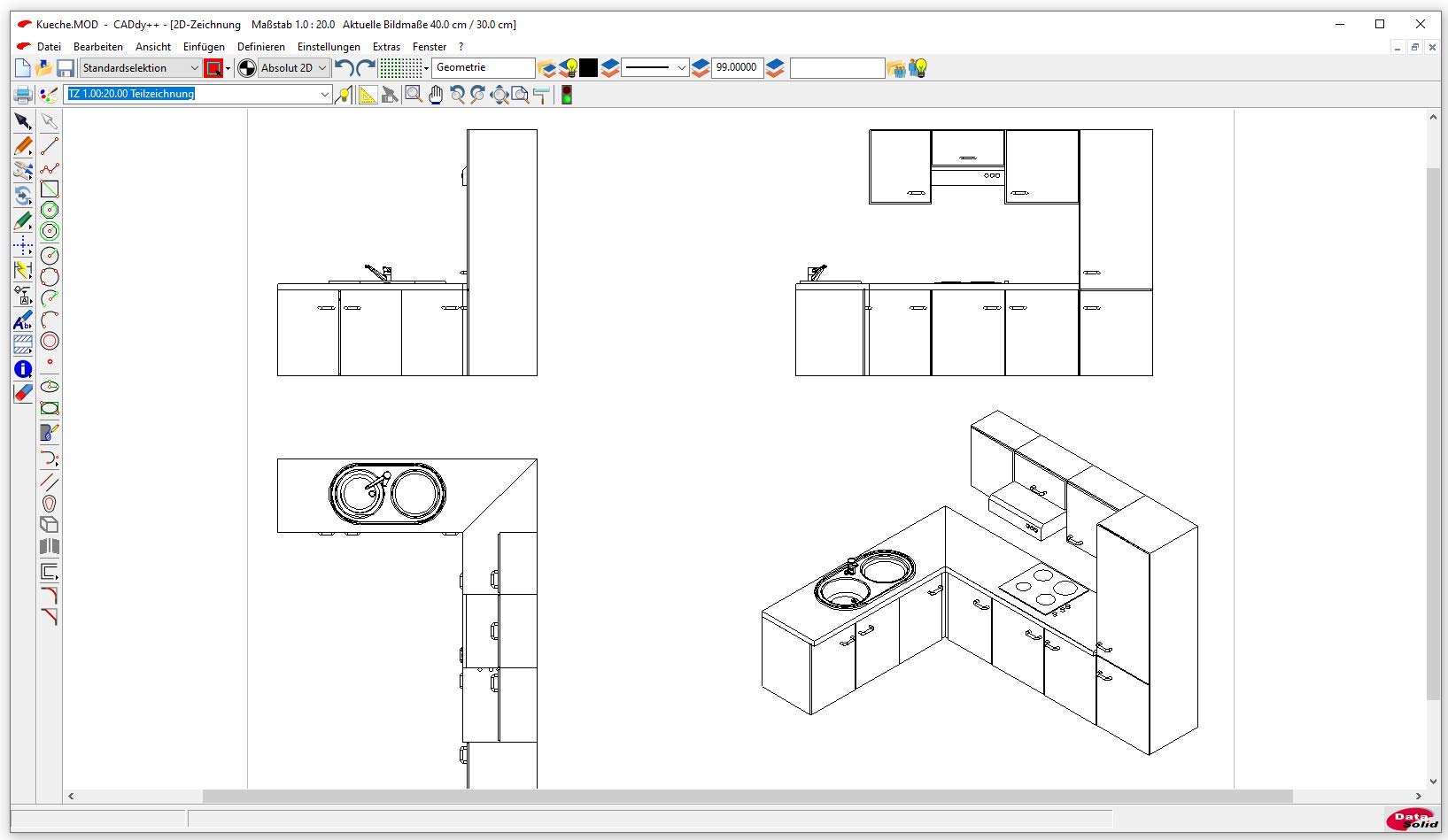
Task: Select the eraser tool
Action: click(23, 393)
